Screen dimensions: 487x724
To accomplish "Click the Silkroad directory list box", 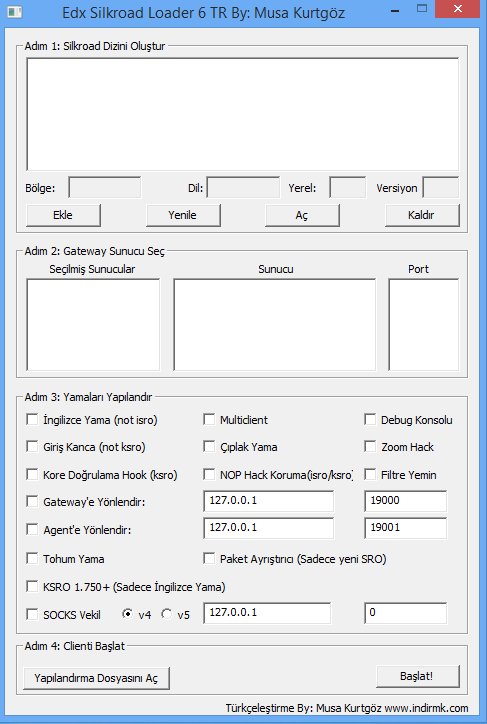I will point(243,114).
